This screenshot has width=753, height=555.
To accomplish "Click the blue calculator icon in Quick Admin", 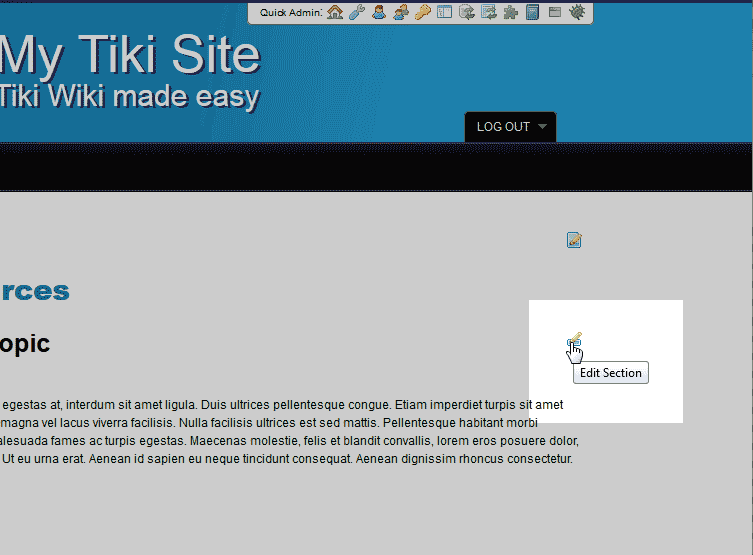I will pyautogui.click(x=533, y=12).
